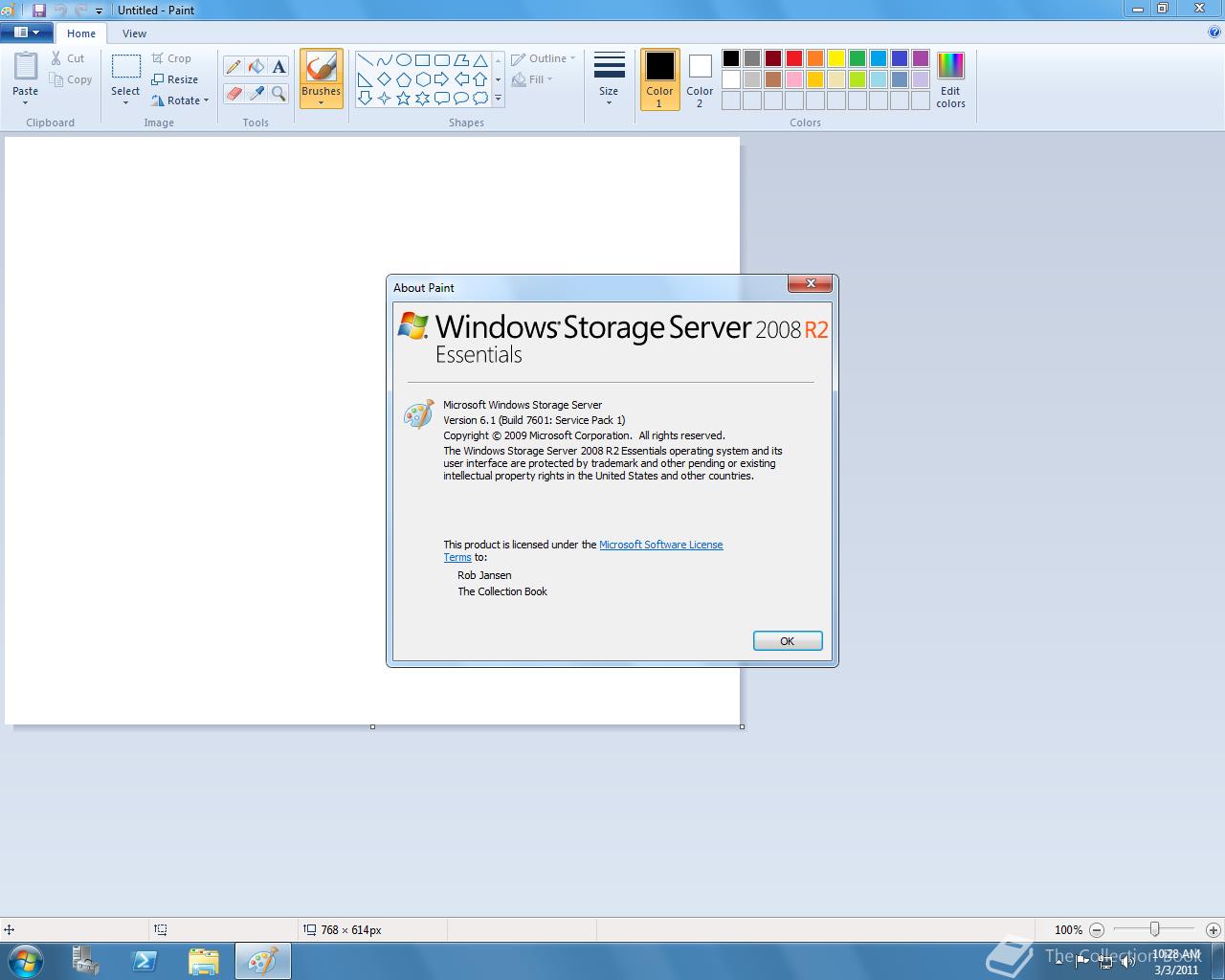Select the Pencil tool

pos(234,67)
